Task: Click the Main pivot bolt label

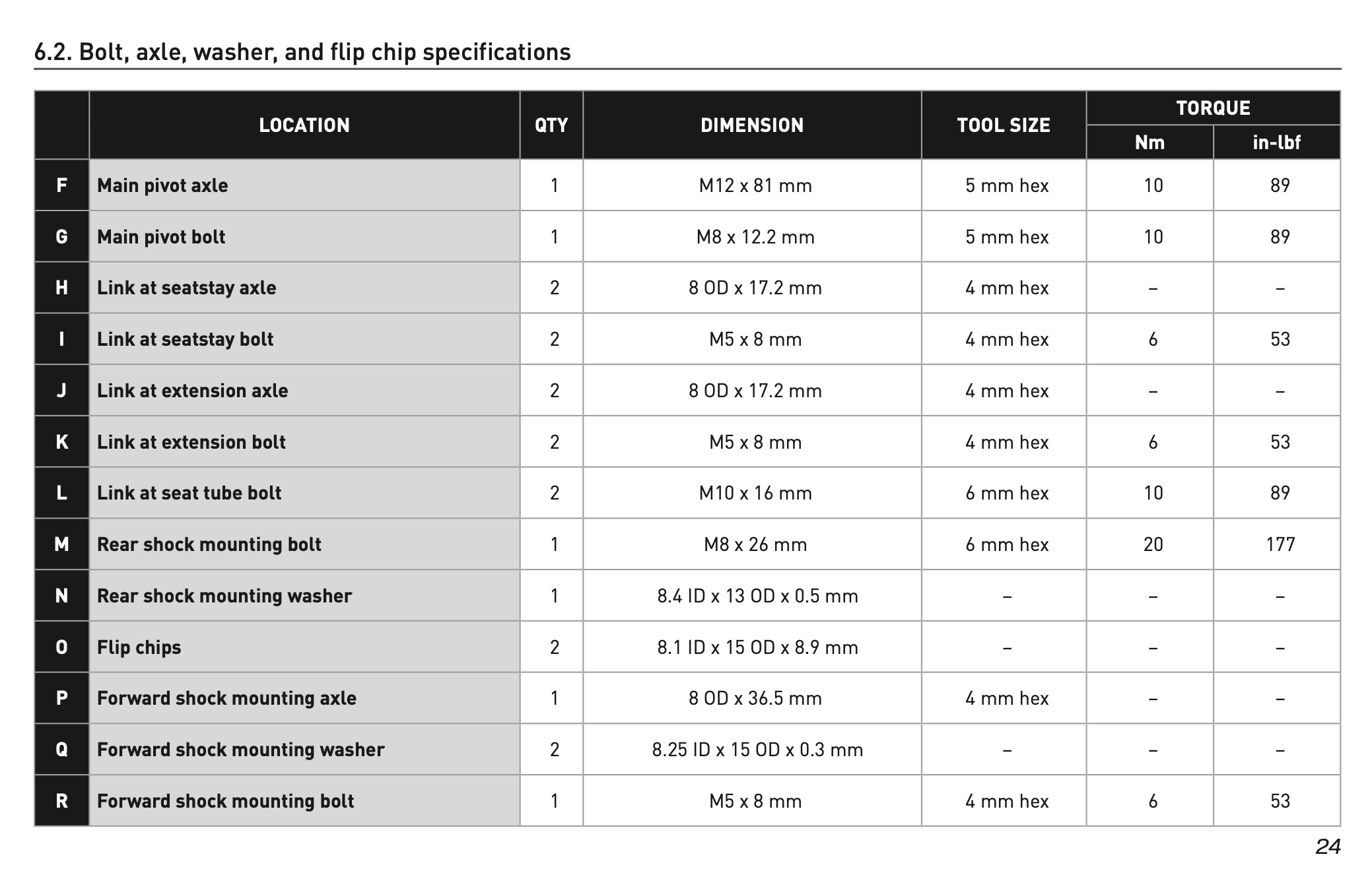Action: coord(161,237)
